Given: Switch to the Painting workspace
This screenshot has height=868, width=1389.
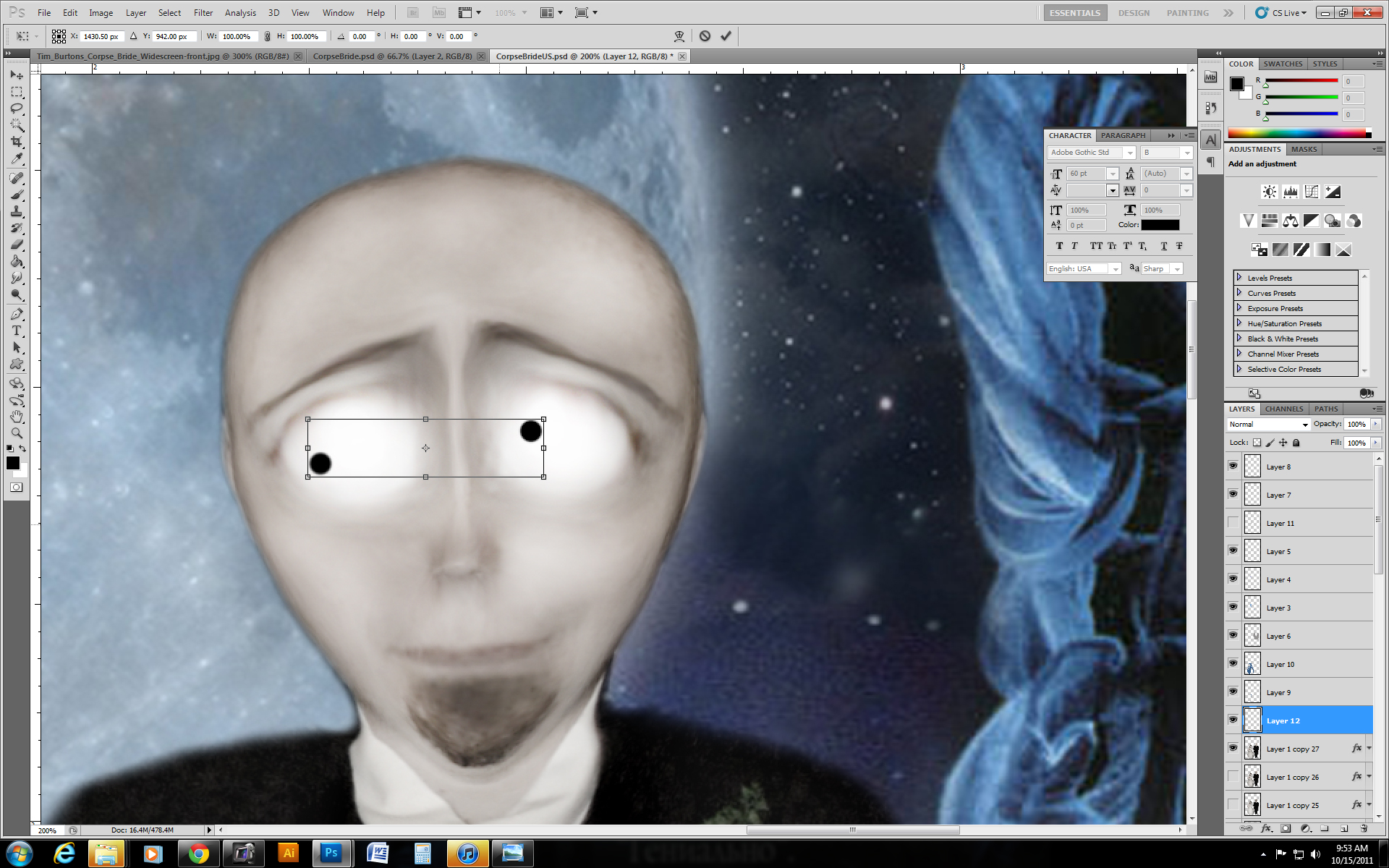Looking at the screenshot, I should 1187,13.
